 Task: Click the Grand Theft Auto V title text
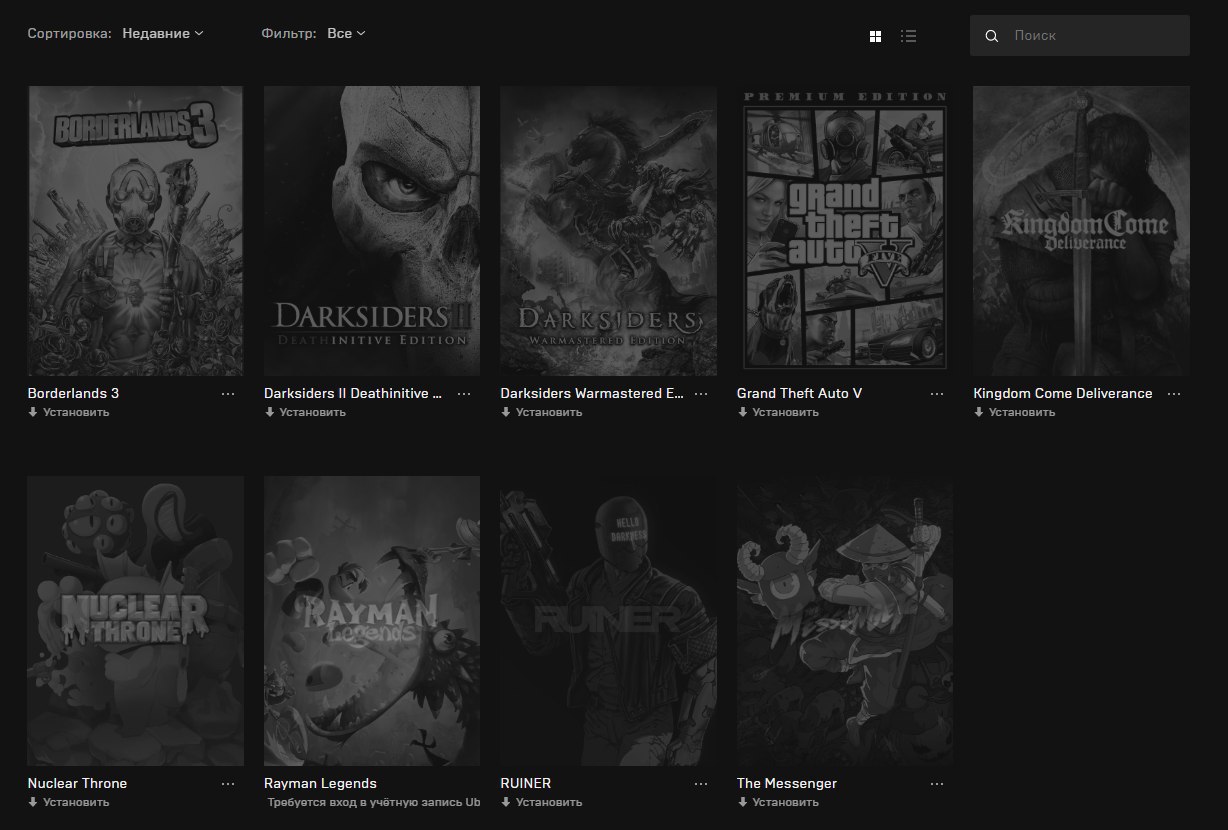pyautogui.click(x=799, y=393)
